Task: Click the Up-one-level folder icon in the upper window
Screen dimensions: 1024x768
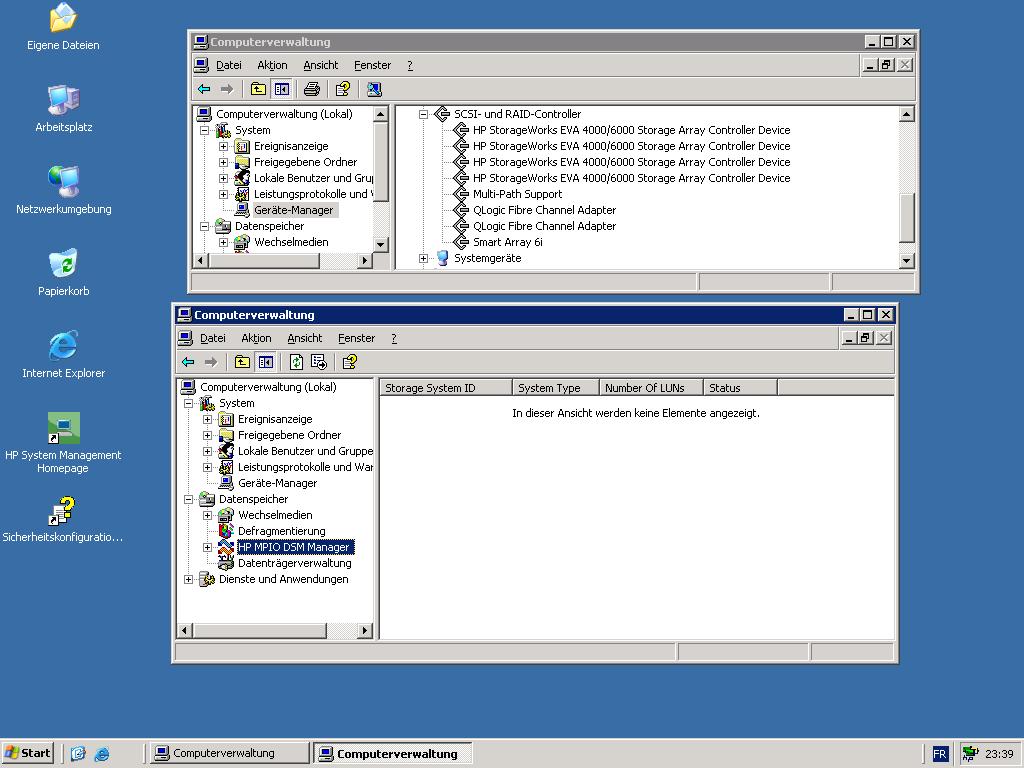Action: point(259,89)
